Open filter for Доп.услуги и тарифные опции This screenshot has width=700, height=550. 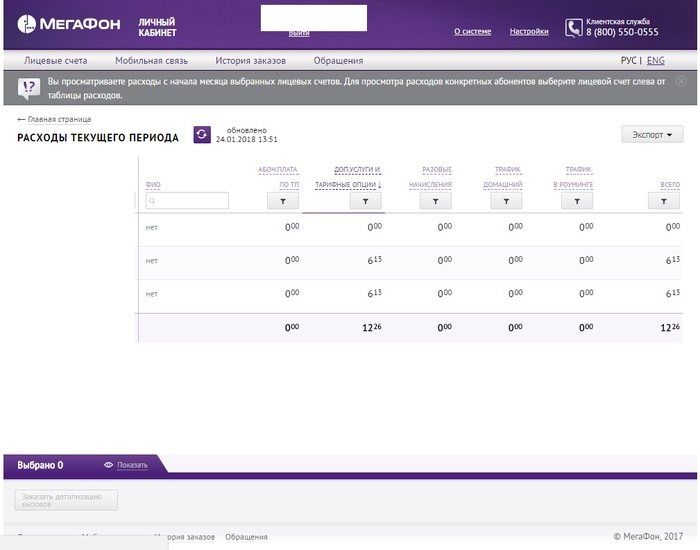point(365,201)
